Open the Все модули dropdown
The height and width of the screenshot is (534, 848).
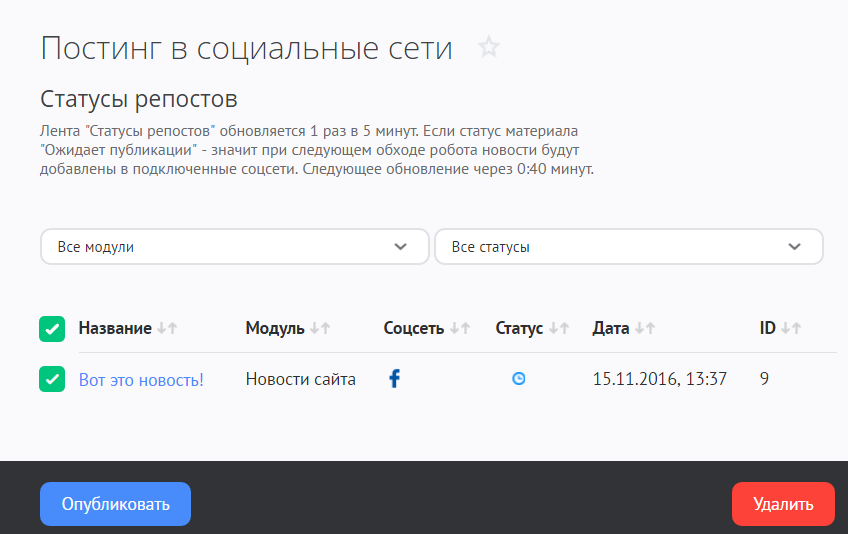coord(234,247)
